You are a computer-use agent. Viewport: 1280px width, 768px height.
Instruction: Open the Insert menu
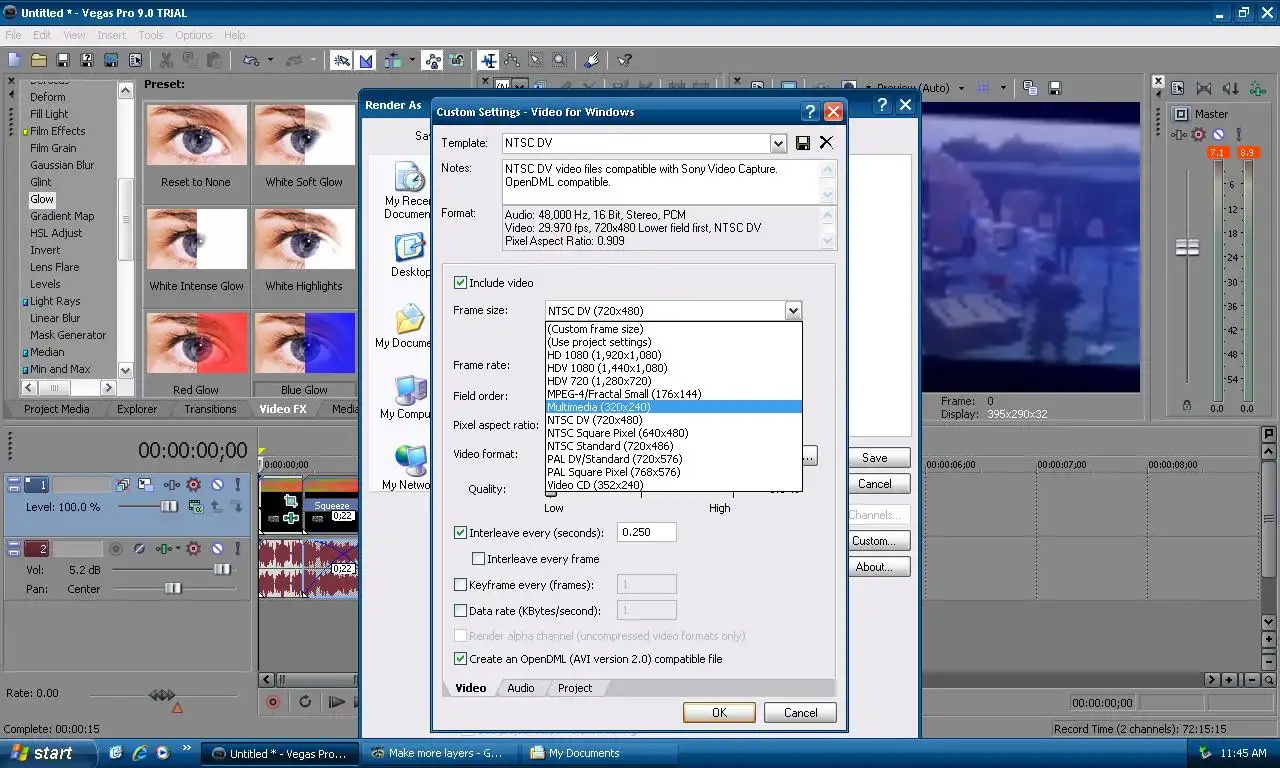pyautogui.click(x=111, y=35)
